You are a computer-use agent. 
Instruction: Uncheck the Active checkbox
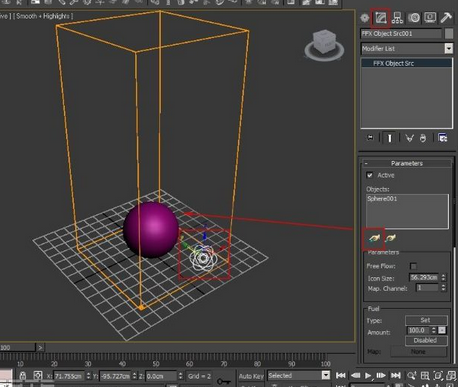pyautogui.click(x=370, y=175)
